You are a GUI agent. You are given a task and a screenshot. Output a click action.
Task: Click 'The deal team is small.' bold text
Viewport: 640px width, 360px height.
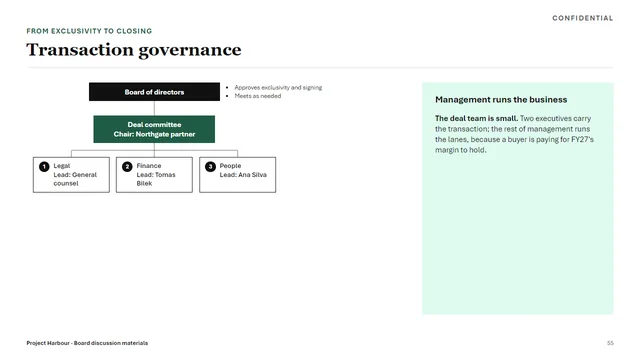pos(476,118)
